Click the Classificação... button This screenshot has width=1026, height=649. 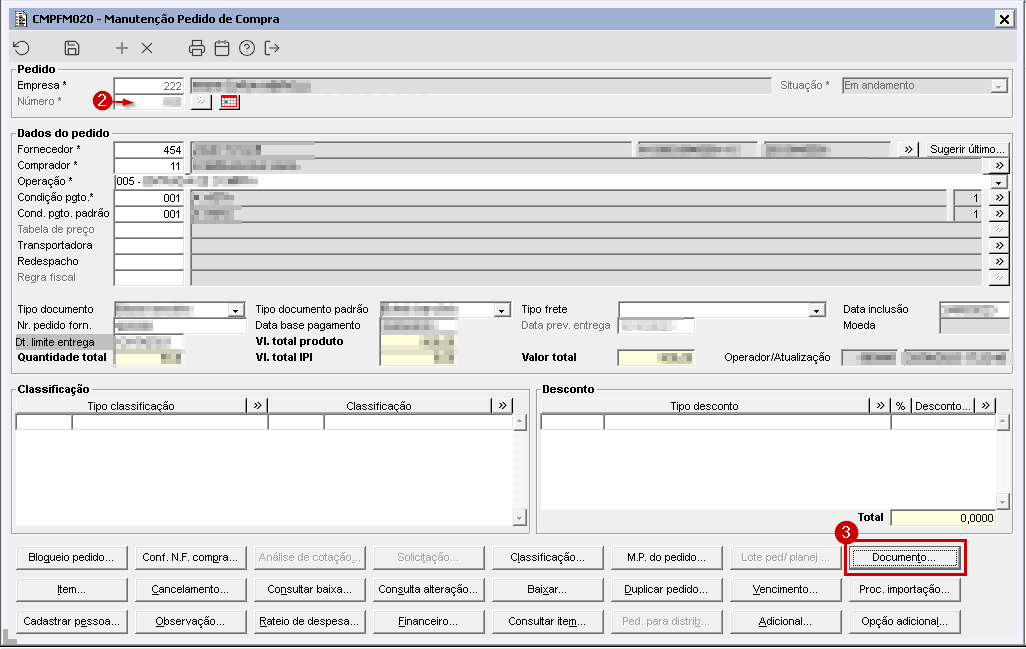click(x=547, y=557)
